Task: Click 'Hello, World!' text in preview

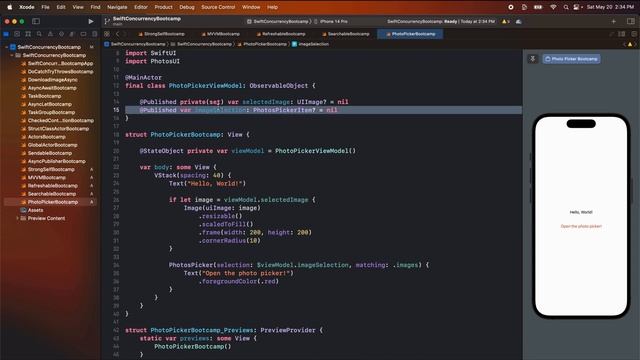Action: pos(581,212)
